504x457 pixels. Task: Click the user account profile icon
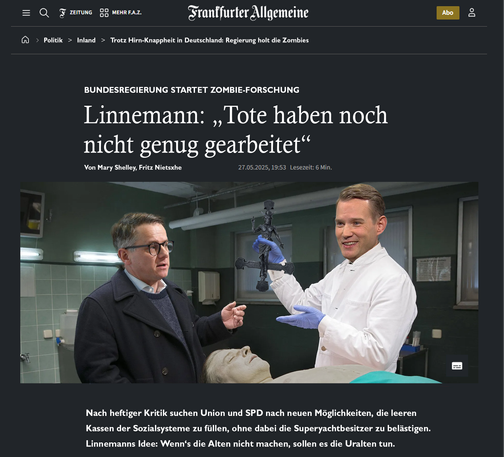tap(471, 13)
